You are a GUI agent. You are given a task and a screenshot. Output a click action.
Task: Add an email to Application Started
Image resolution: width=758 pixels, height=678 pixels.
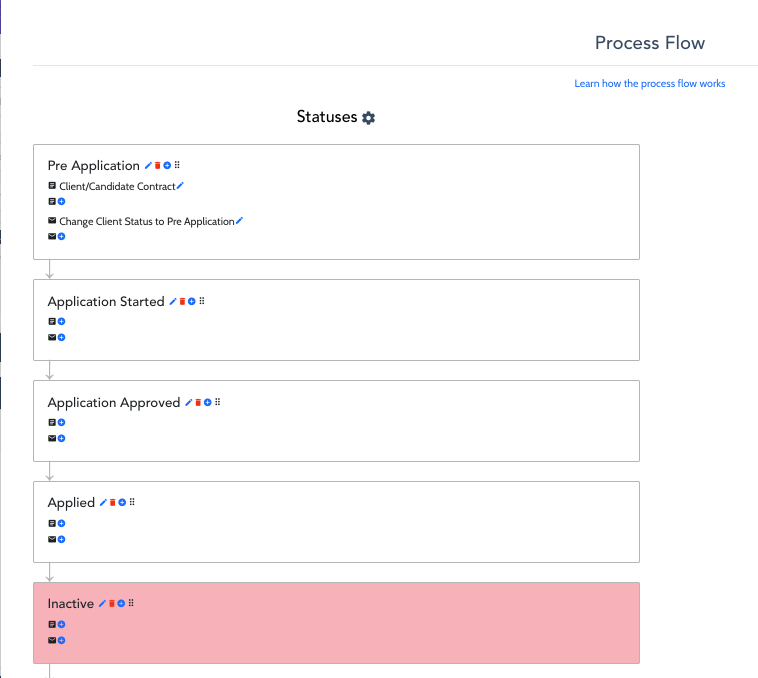click(x=61, y=338)
